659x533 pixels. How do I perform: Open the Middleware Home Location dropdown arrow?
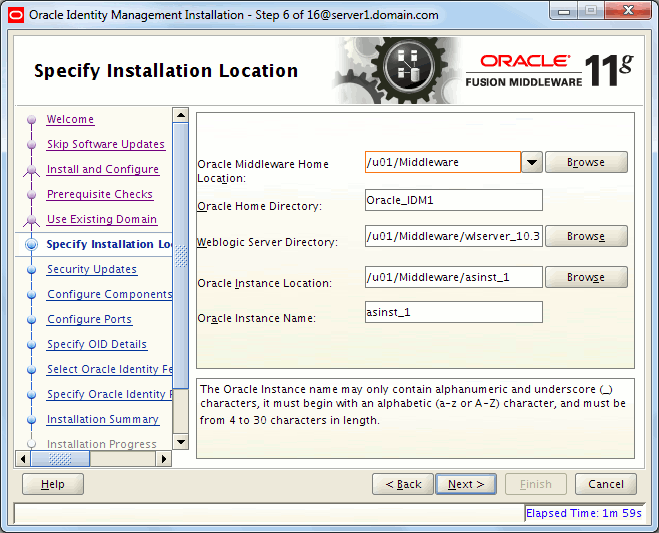[532, 162]
